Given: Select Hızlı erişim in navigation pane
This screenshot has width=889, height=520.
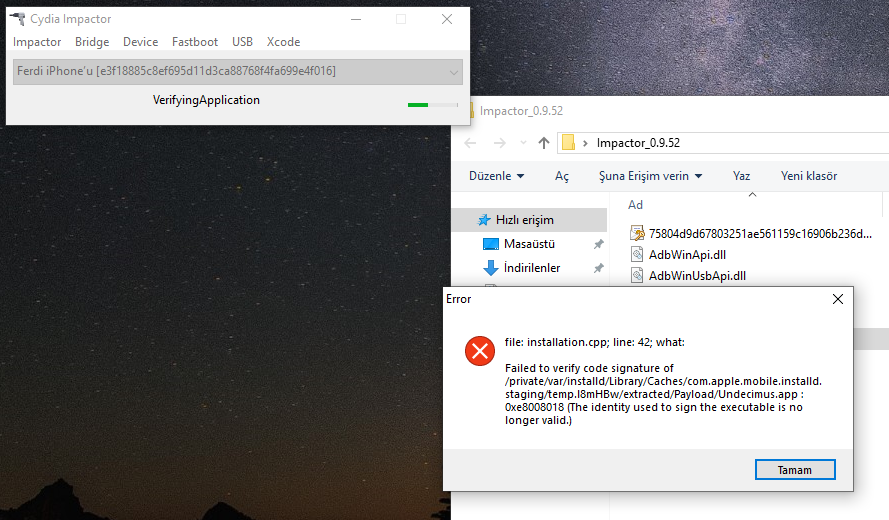Looking at the screenshot, I should pyautogui.click(x=524, y=220).
